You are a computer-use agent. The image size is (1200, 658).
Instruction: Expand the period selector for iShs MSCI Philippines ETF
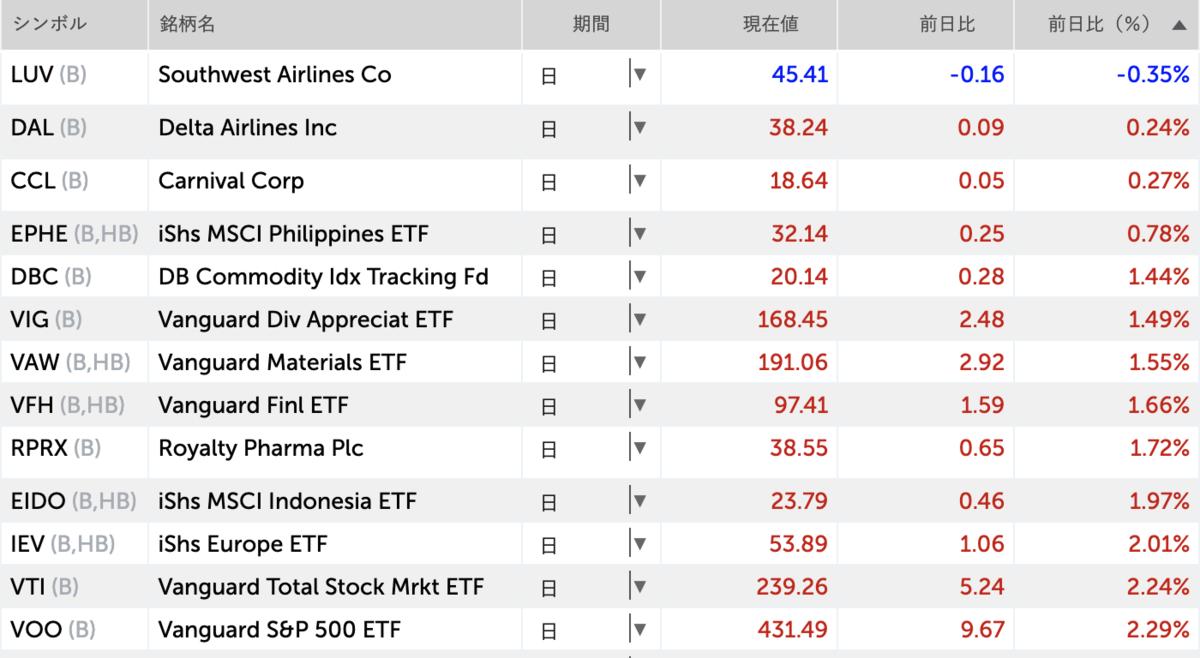[x=640, y=233]
